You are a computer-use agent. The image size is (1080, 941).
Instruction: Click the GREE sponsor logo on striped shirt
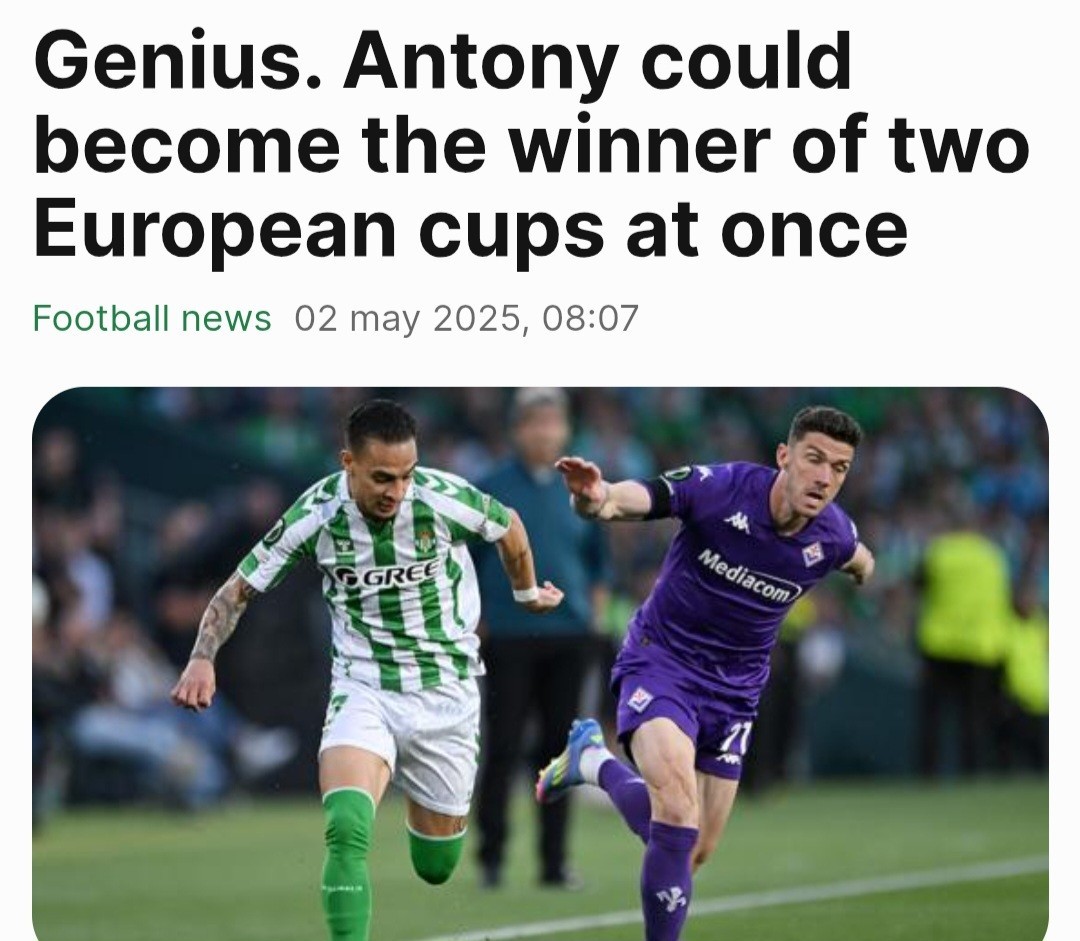386,572
